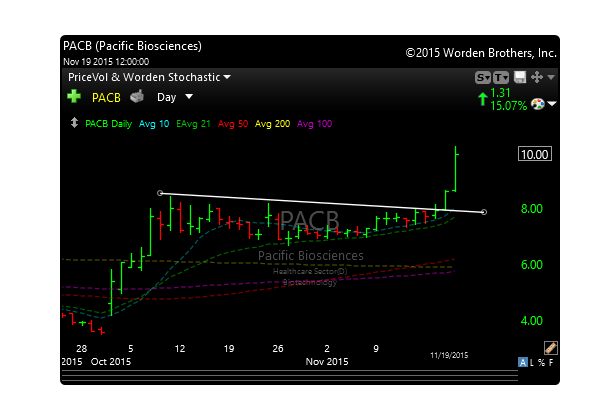The width and height of the screenshot is (600, 400).
Task: Click the 'Nov 19 2015 12:00:00' timestamp
Action: (106, 62)
